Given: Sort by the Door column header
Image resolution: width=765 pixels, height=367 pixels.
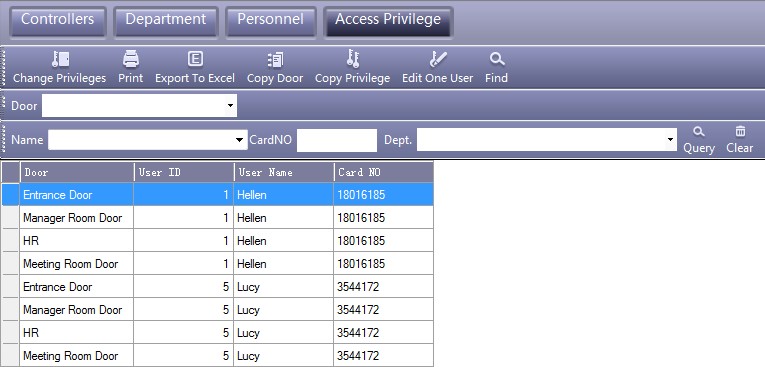Looking at the screenshot, I should pyautogui.click(x=77, y=172).
